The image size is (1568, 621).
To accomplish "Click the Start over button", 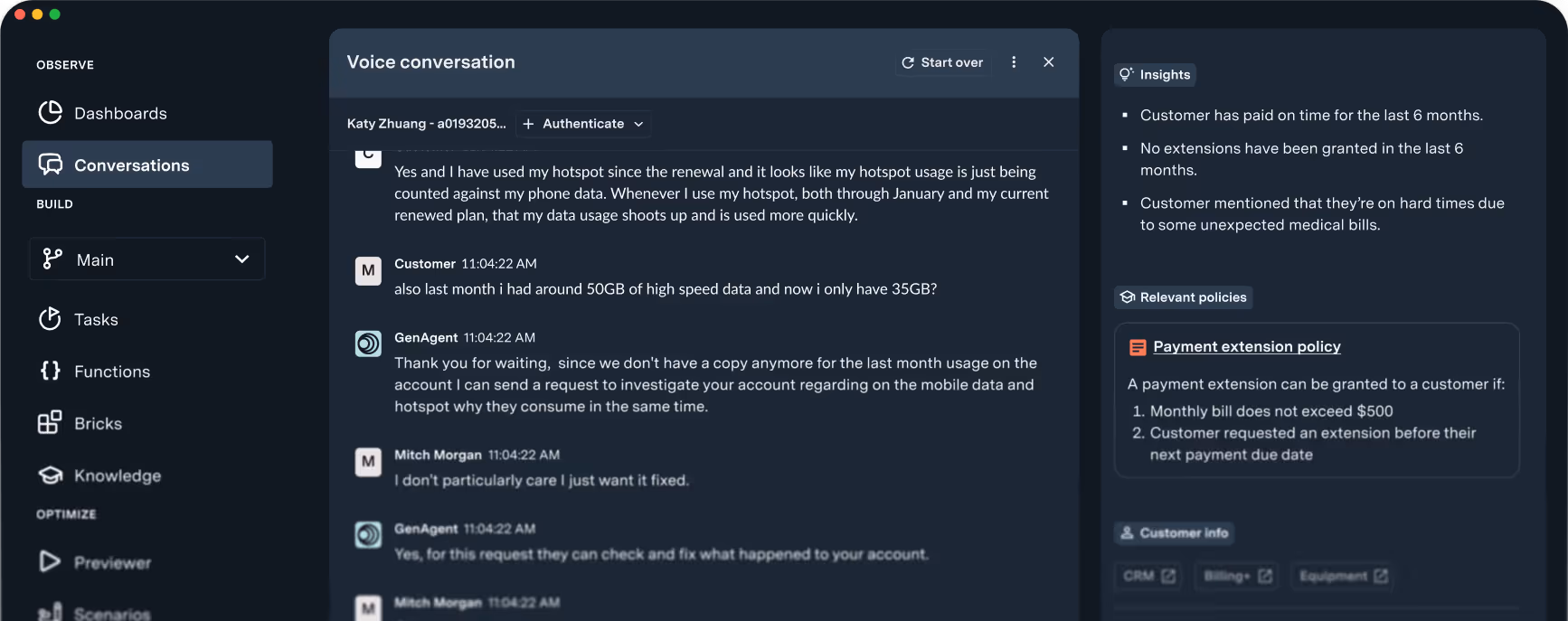I will pos(942,62).
